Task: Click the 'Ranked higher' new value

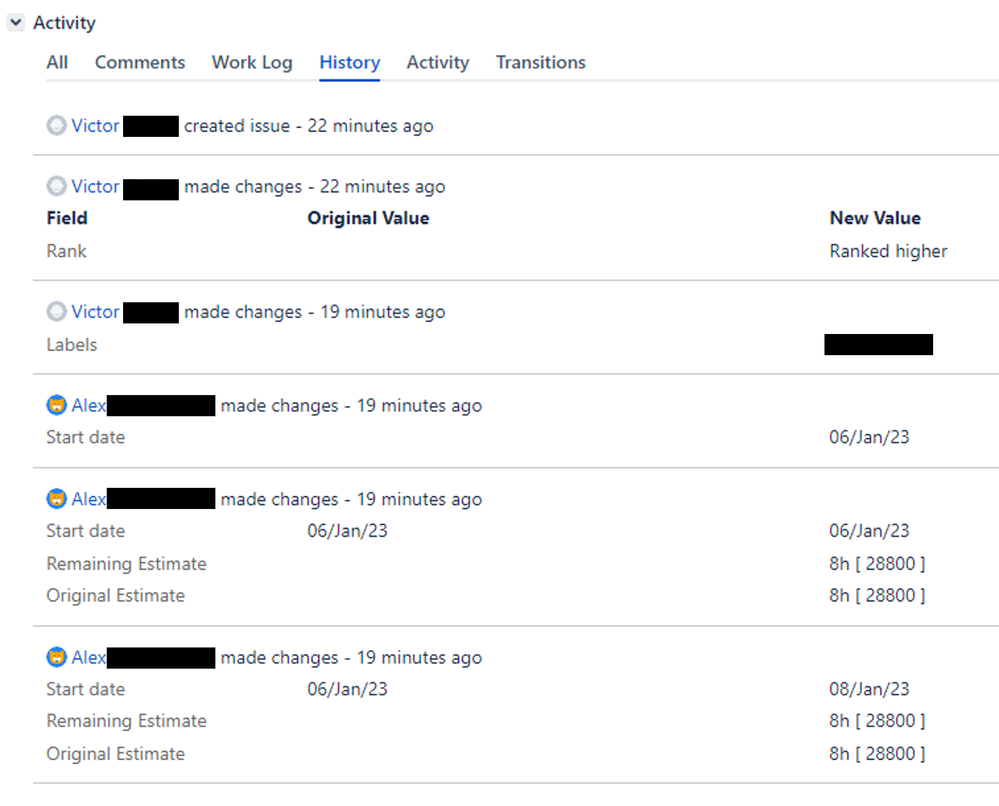Action: 888,251
